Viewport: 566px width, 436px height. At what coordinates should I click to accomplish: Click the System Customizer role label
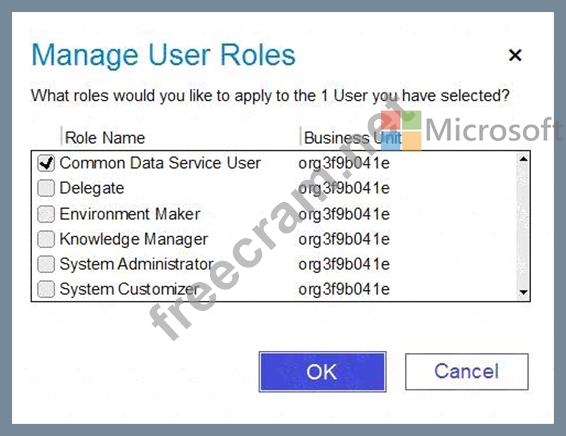point(129,289)
